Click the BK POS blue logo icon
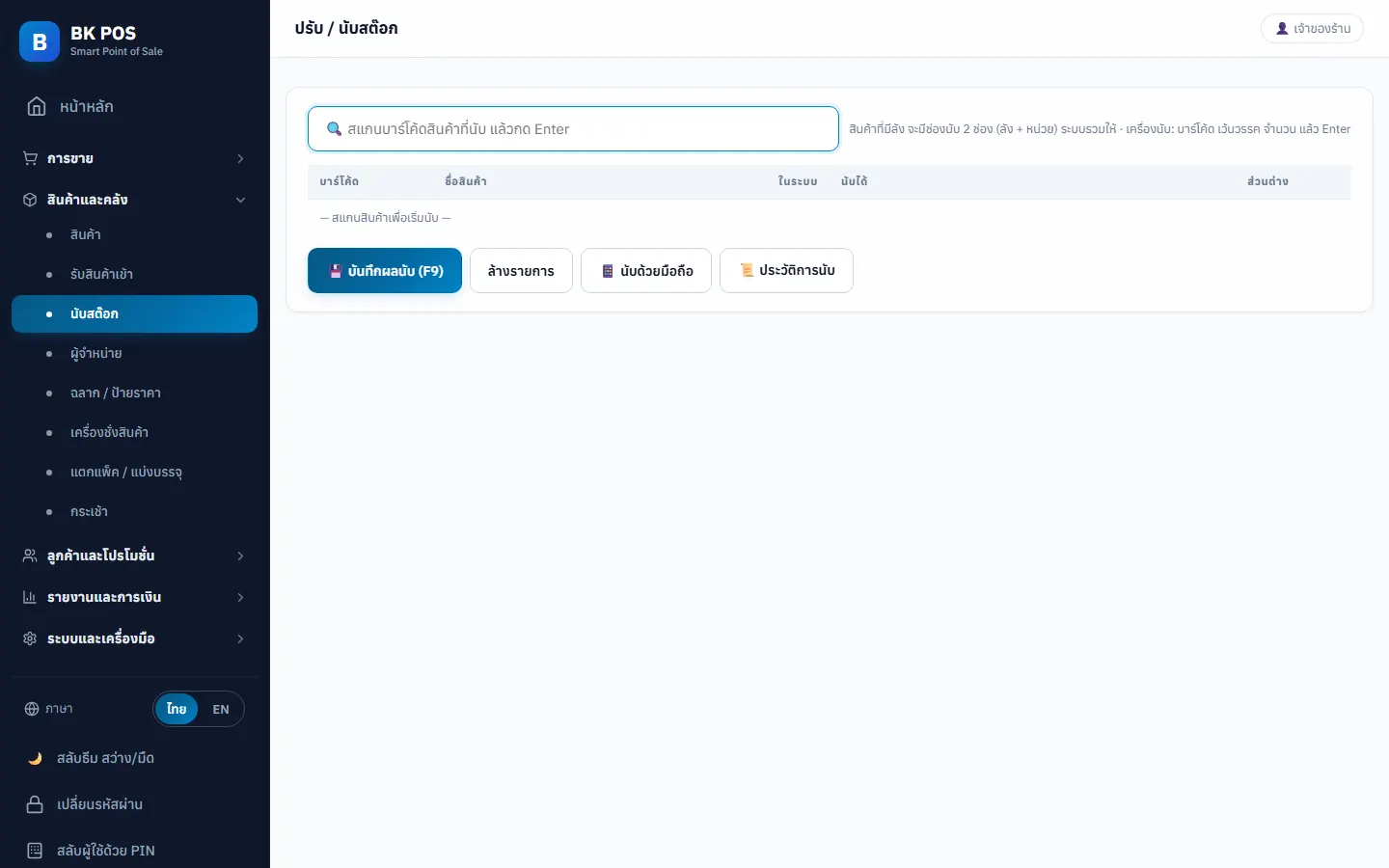This screenshot has height=868, width=1389. (40, 41)
